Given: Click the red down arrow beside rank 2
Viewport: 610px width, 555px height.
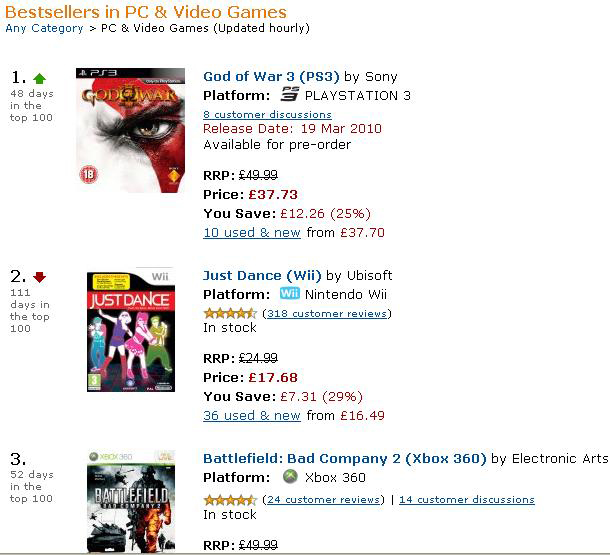Looking at the screenshot, I should click(40, 277).
